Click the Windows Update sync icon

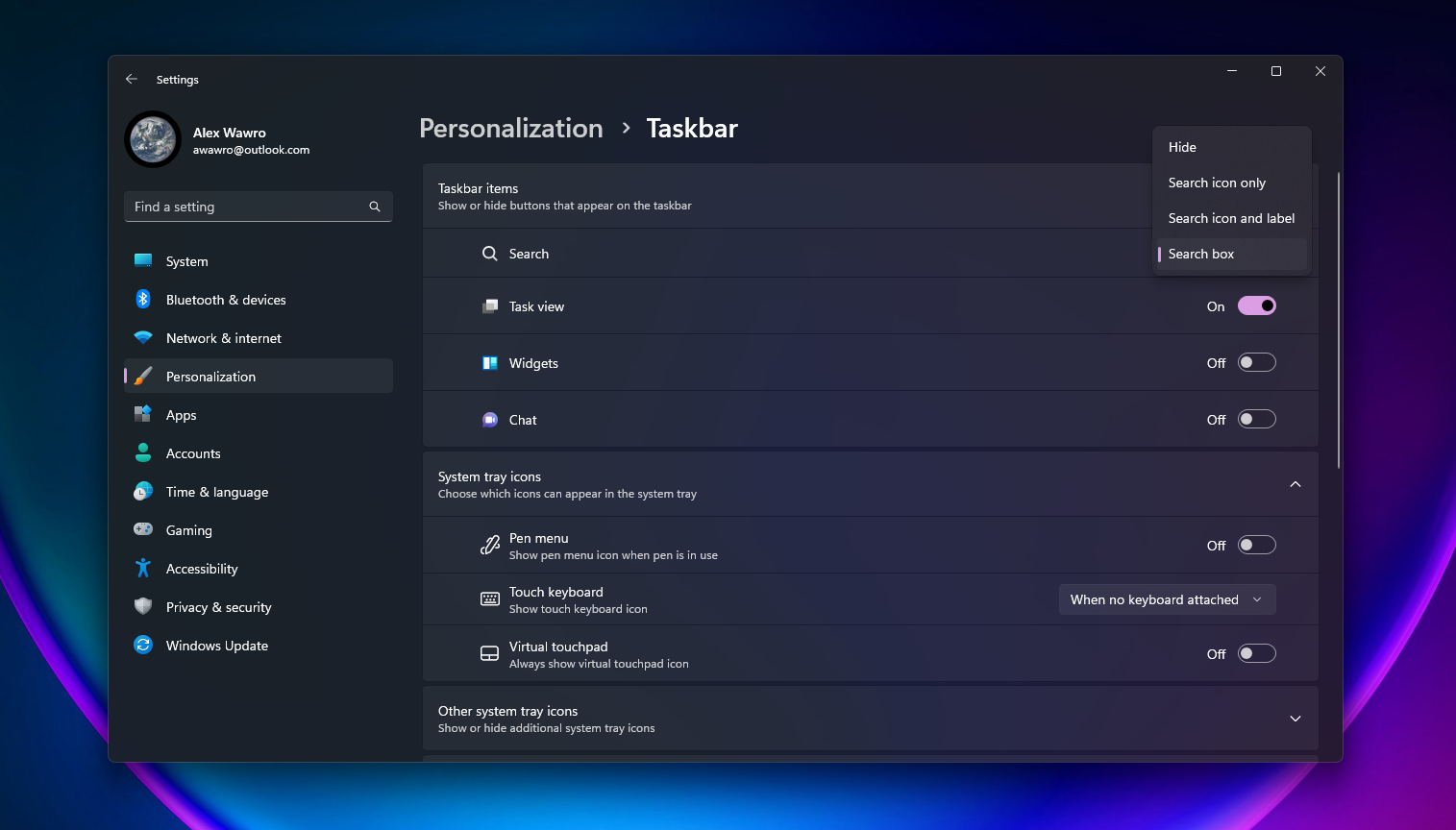pyautogui.click(x=143, y=645)
